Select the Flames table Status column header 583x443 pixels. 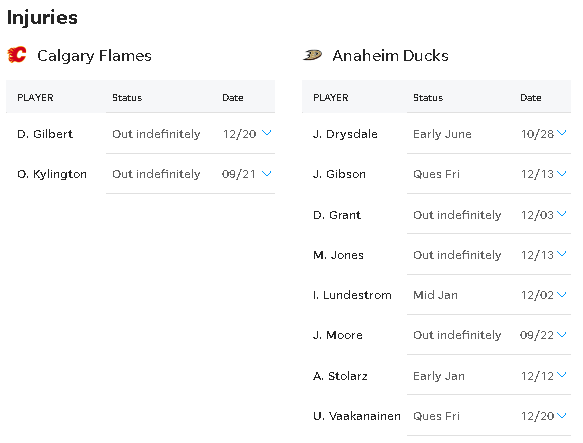[x=127, y=98]
